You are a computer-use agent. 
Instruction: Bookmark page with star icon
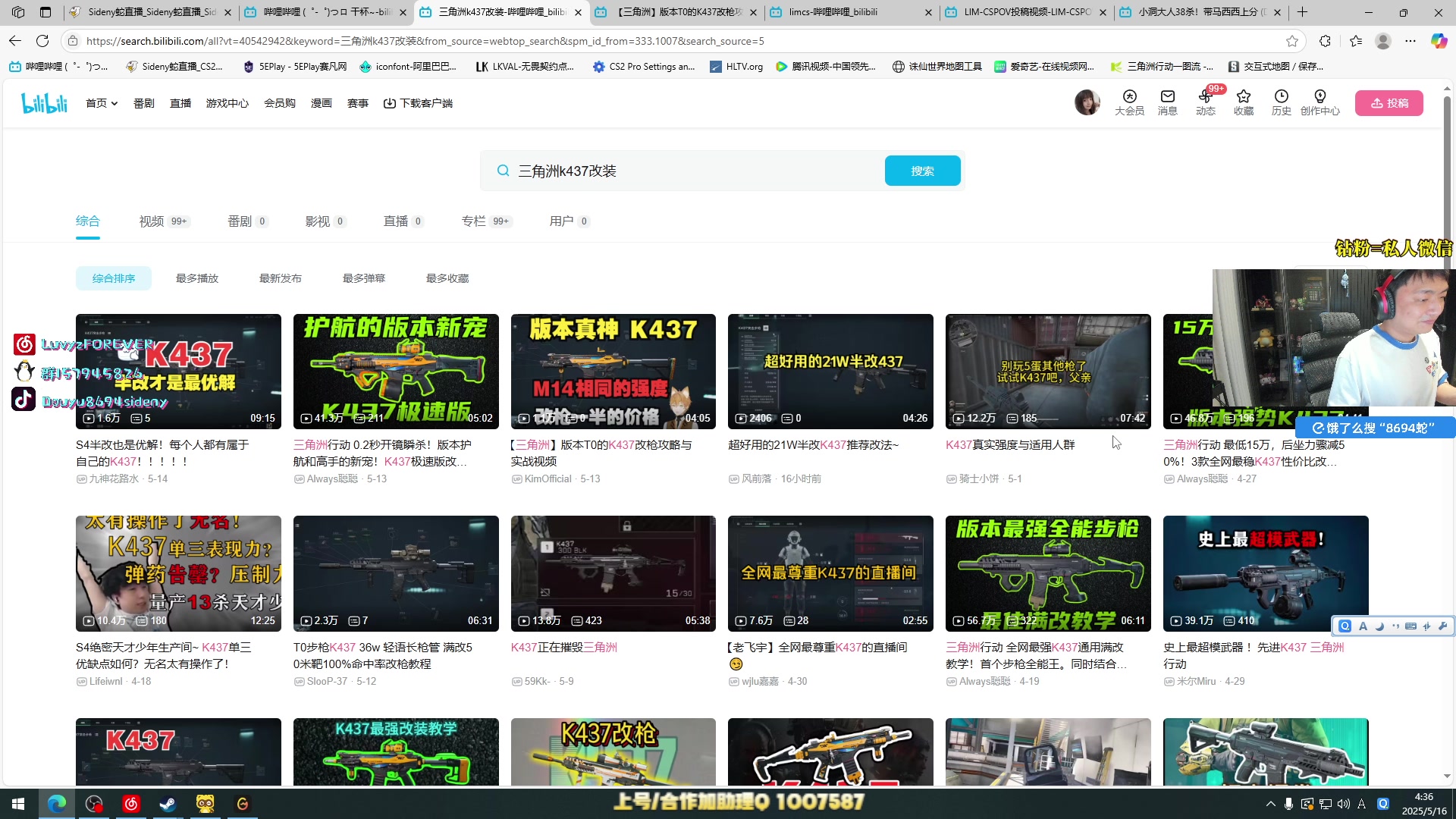[x=1292, y=41]
